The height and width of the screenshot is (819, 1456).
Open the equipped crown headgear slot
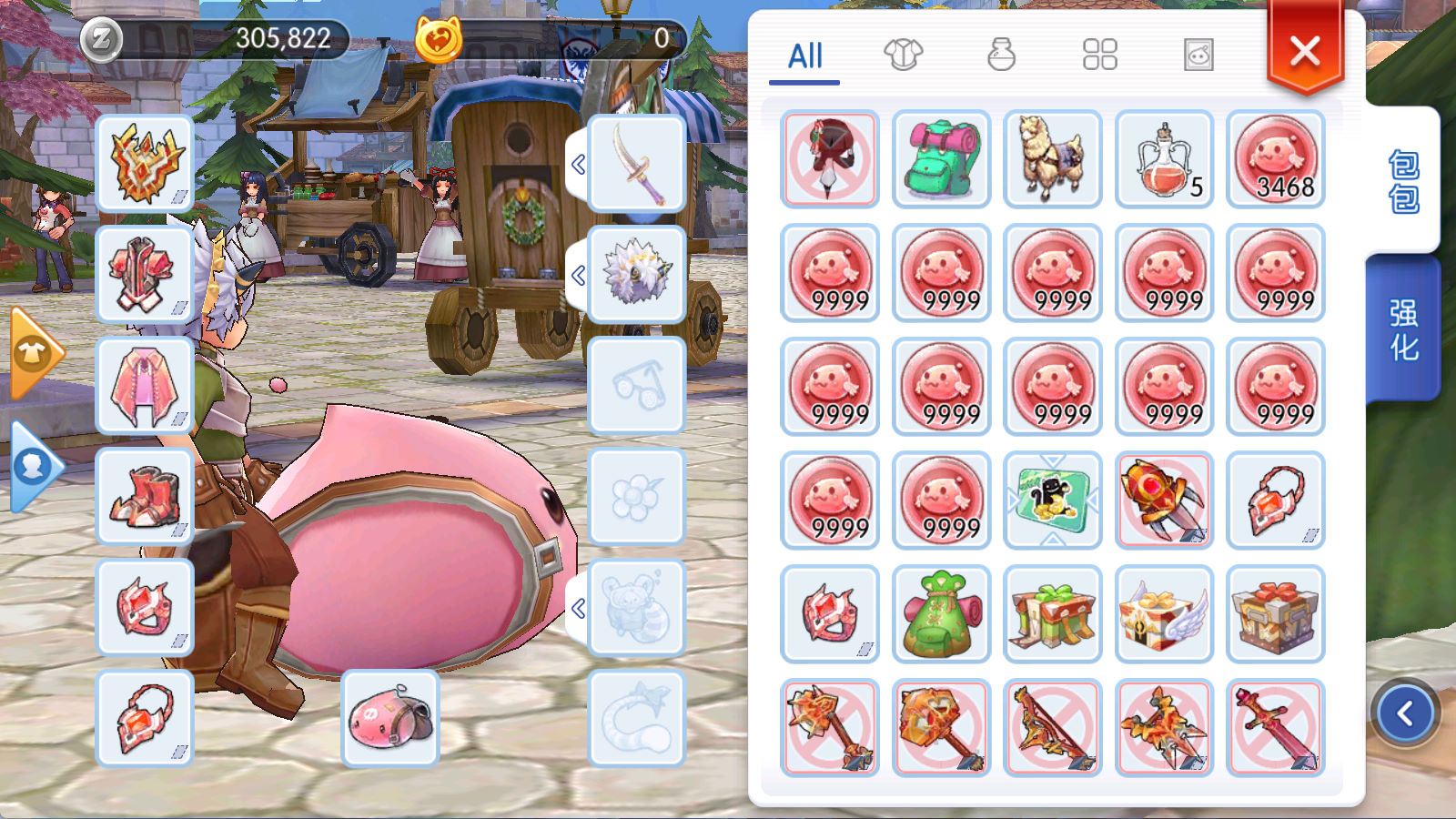click(145, 164)
